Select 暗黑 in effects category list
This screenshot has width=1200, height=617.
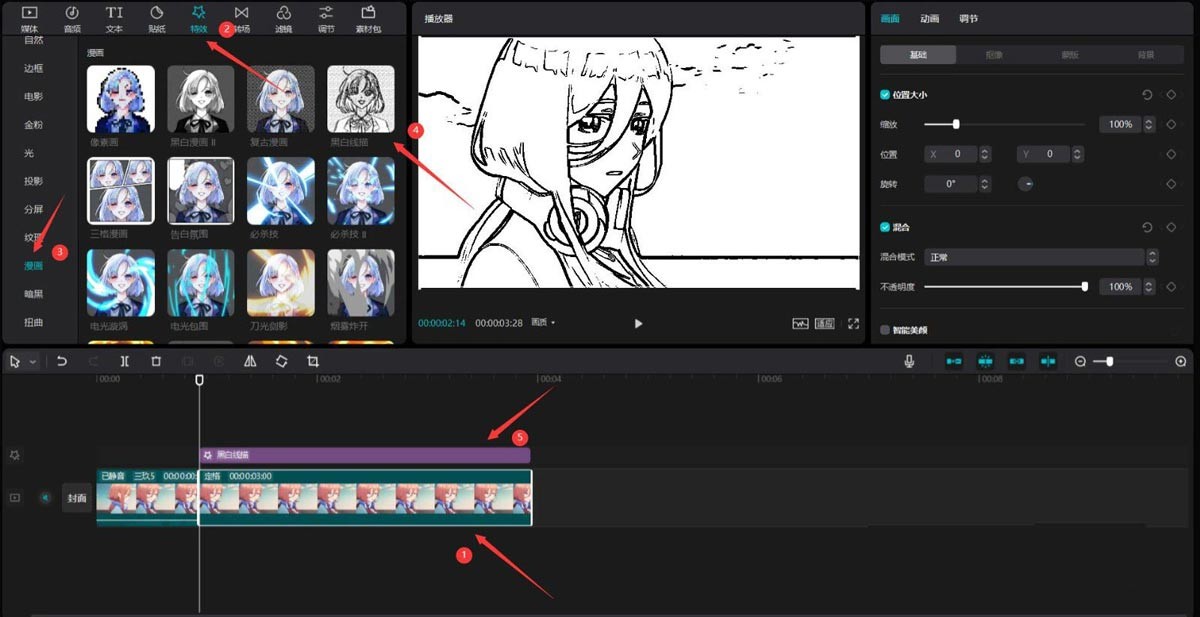[x=34, y=294]
